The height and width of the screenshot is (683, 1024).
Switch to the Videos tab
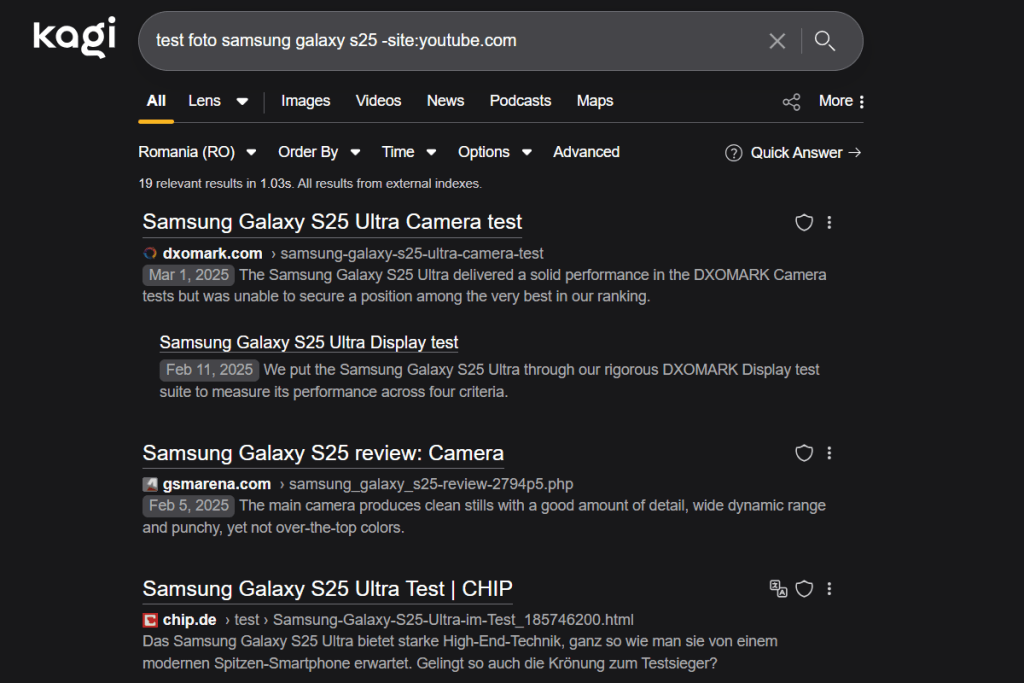[378, 101]
